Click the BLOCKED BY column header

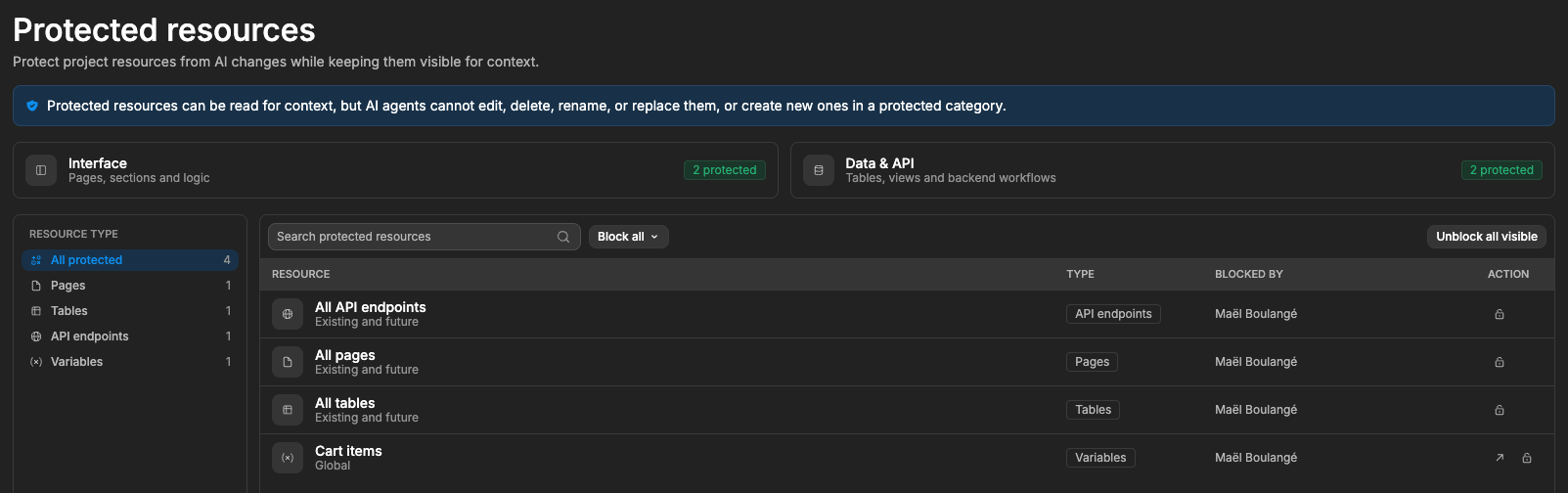click(1249, 275)
